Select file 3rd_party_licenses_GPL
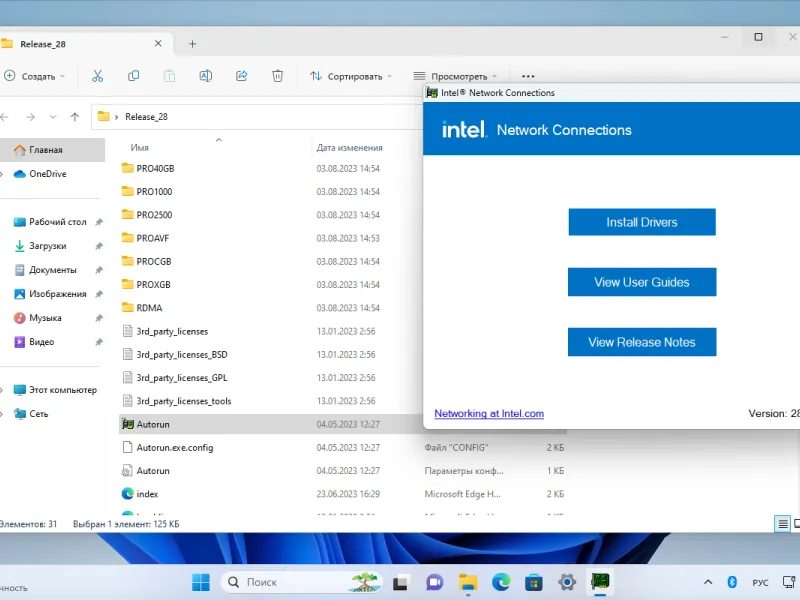 (182, 378)
